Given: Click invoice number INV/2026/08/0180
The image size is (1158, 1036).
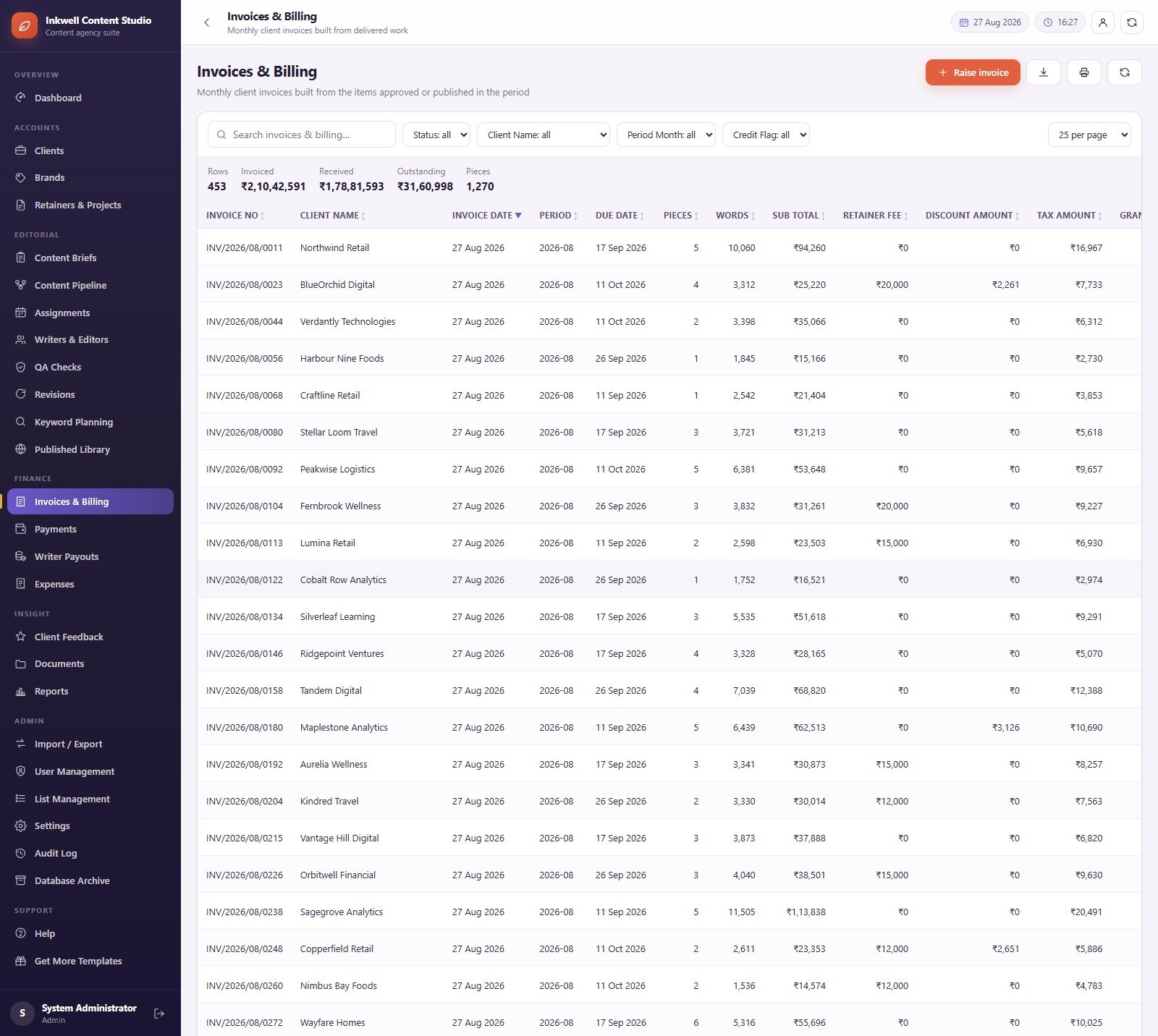Looking at the screenshot, I should (245, 727).
